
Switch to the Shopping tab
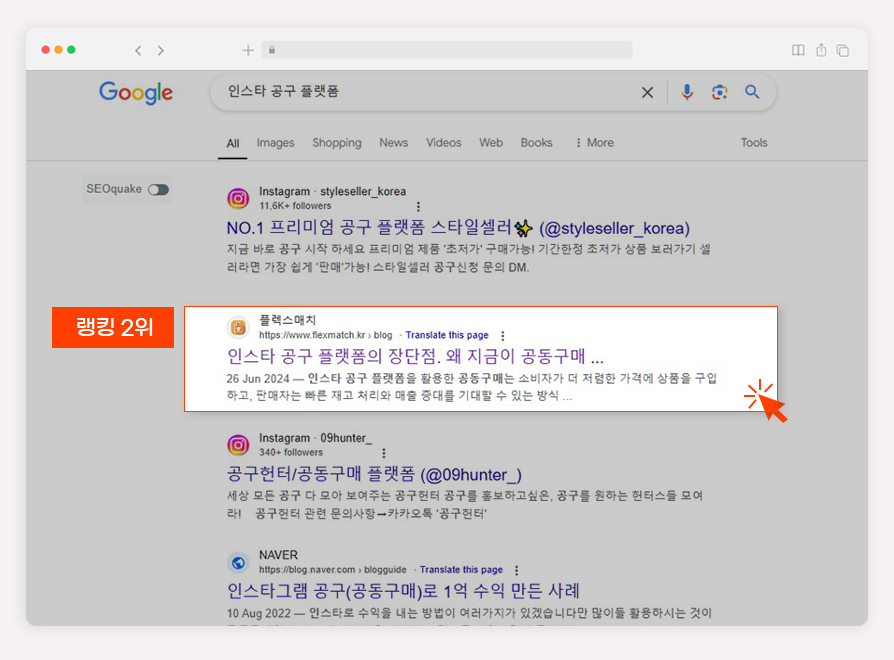pyautogui.click(x=336, y=142)
